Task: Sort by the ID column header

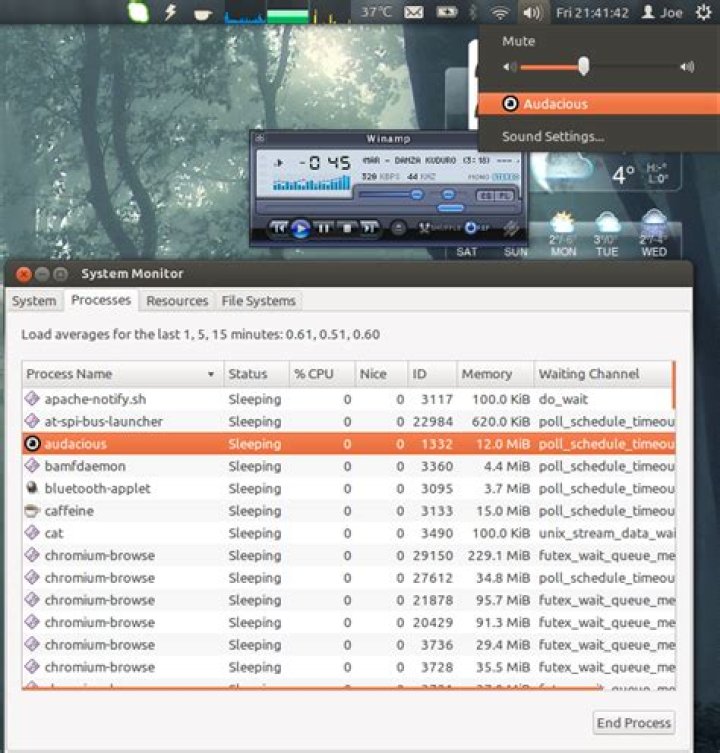Action: point(432,374)
